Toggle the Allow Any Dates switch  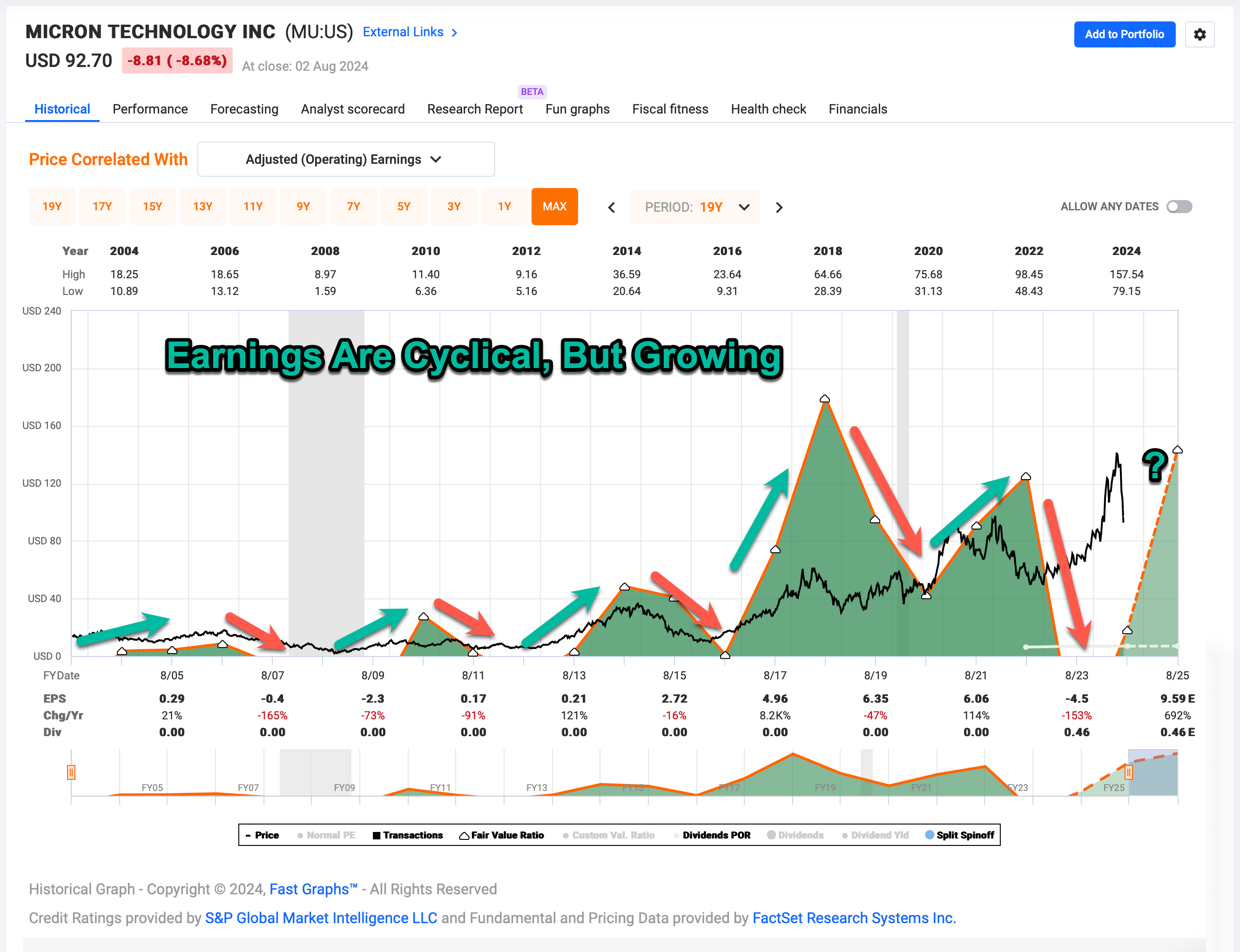coord(1179,207)
